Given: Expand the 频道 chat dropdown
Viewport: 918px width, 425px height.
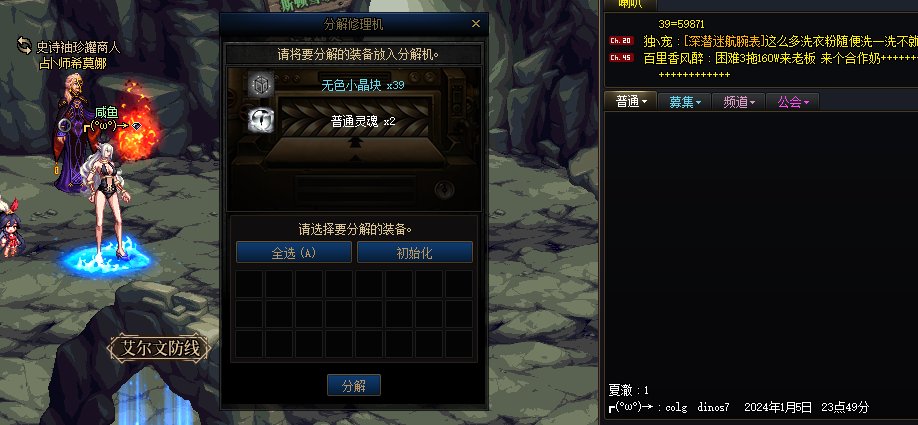Looking at the screenshot, I should point(738,102).
